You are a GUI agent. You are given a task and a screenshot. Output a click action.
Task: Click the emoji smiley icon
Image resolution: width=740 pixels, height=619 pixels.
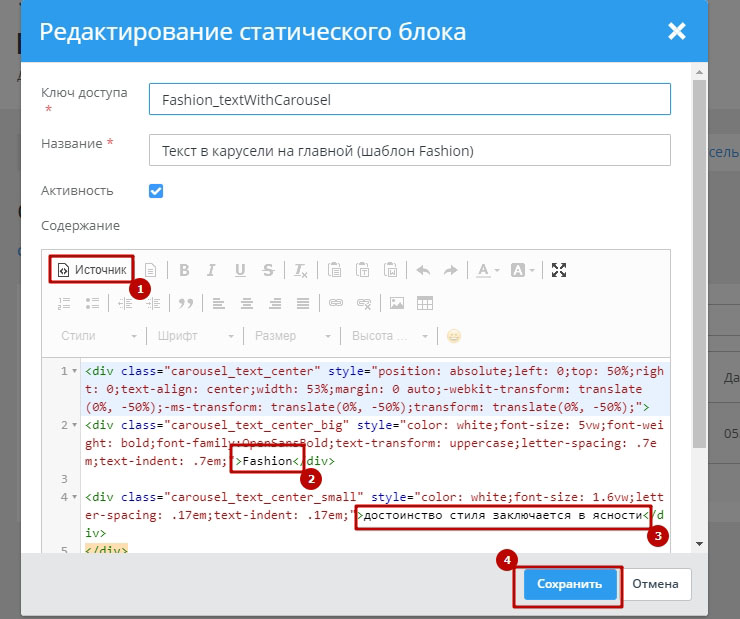click(454, 336)
